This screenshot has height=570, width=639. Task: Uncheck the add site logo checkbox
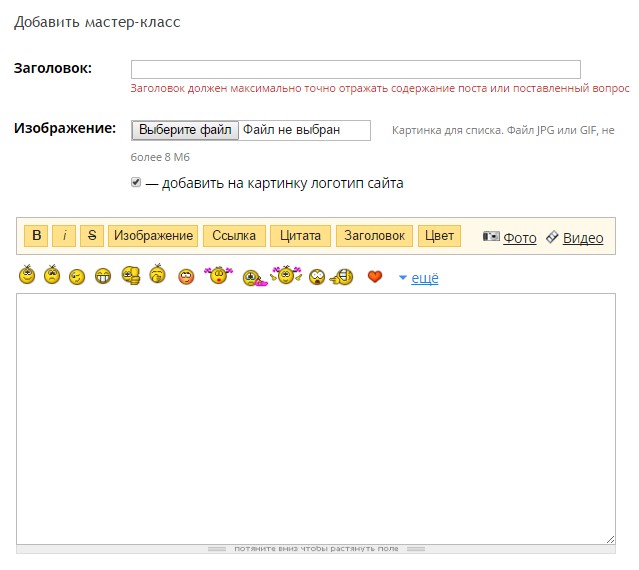click(136, 183)
